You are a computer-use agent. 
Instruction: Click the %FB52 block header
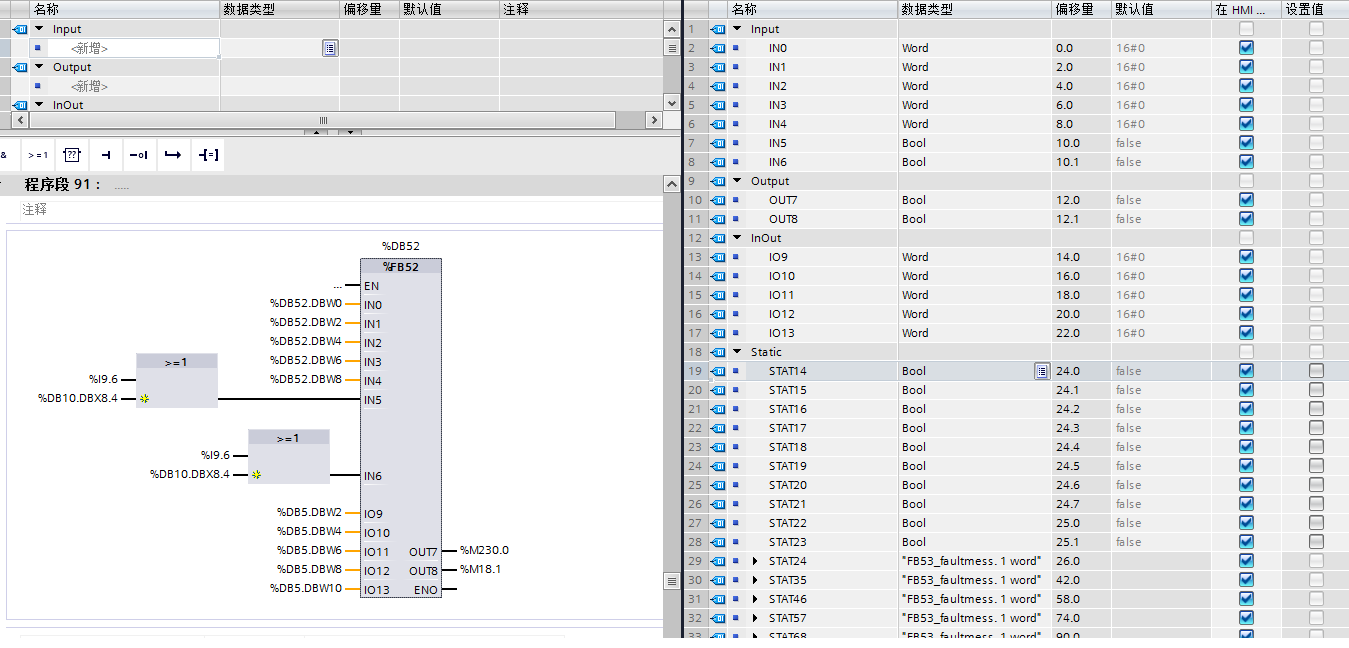(x=400, y=267)
